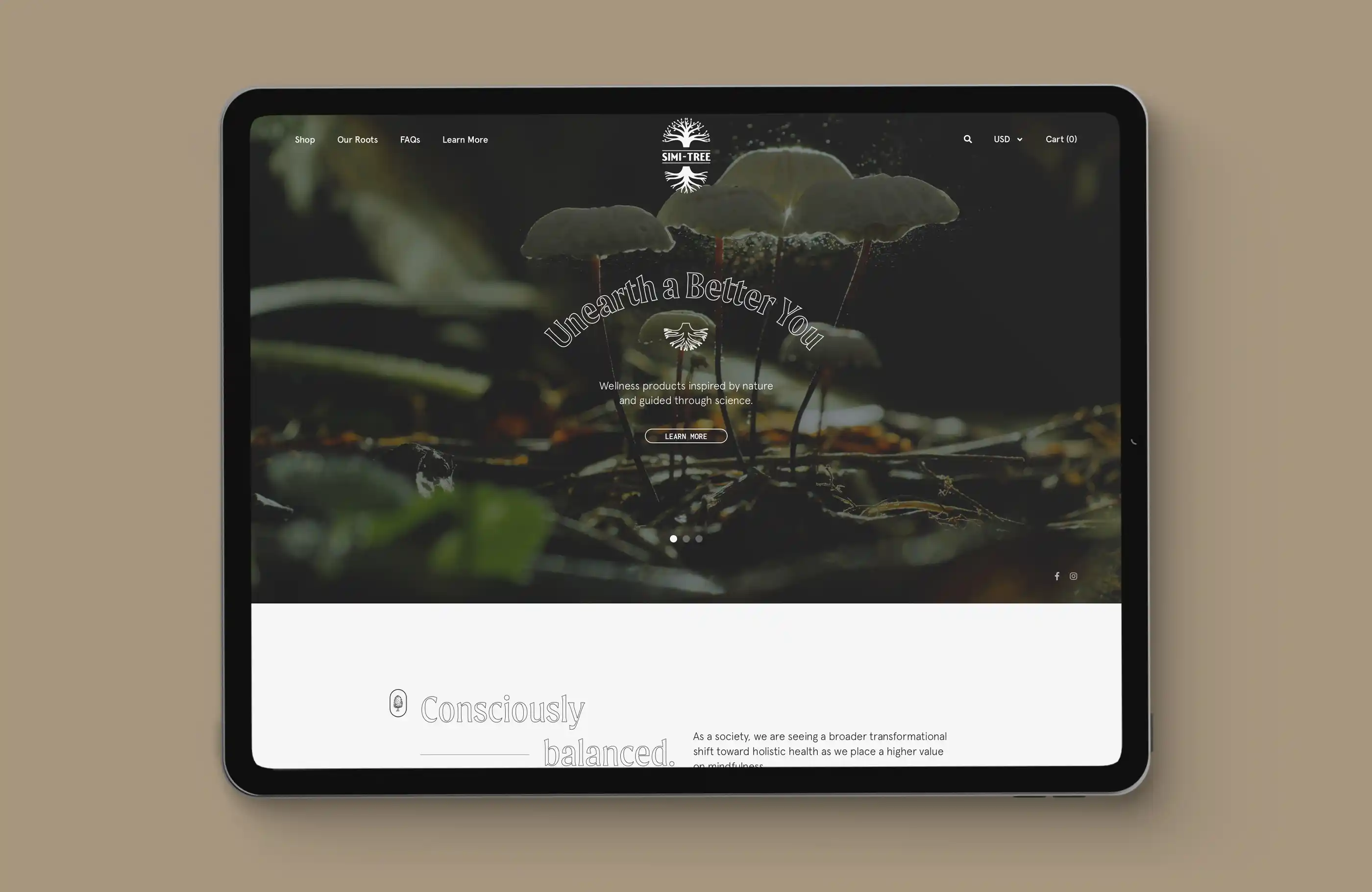
Task: Click the second carousel dot indicator
Action: coord(686,537)
